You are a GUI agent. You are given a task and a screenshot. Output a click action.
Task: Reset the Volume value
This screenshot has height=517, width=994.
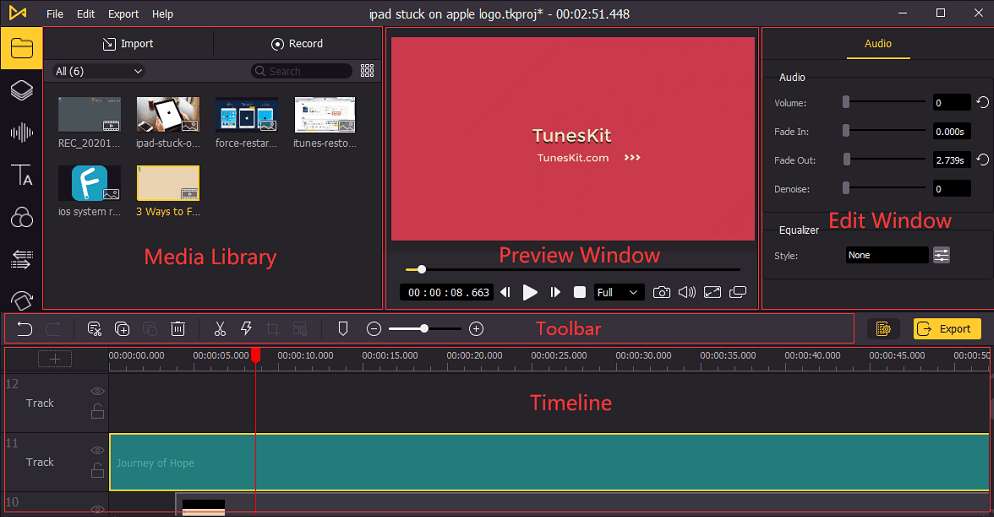pos(983,102)
